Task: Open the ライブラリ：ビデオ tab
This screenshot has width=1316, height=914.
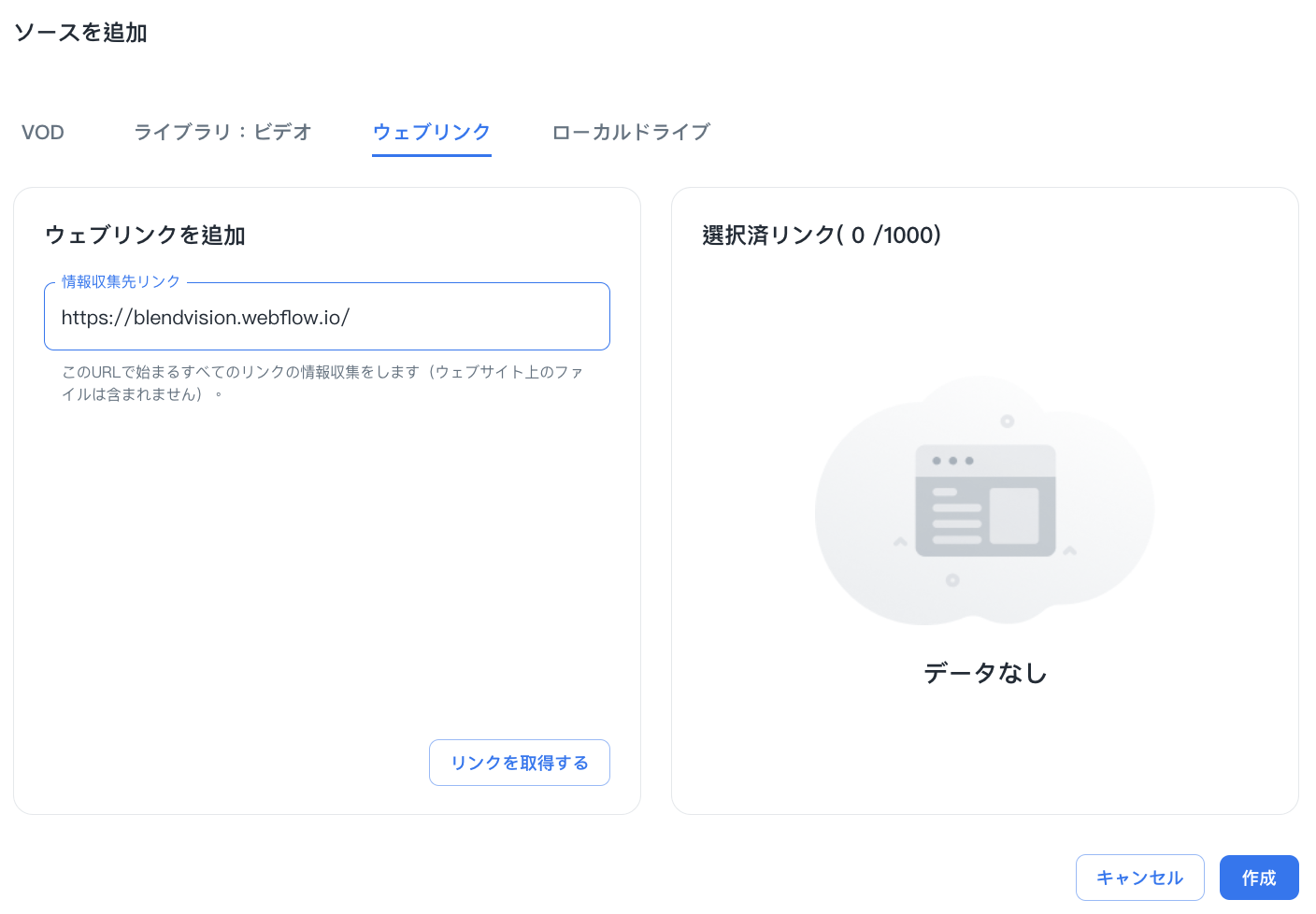Action: [222, 132]
